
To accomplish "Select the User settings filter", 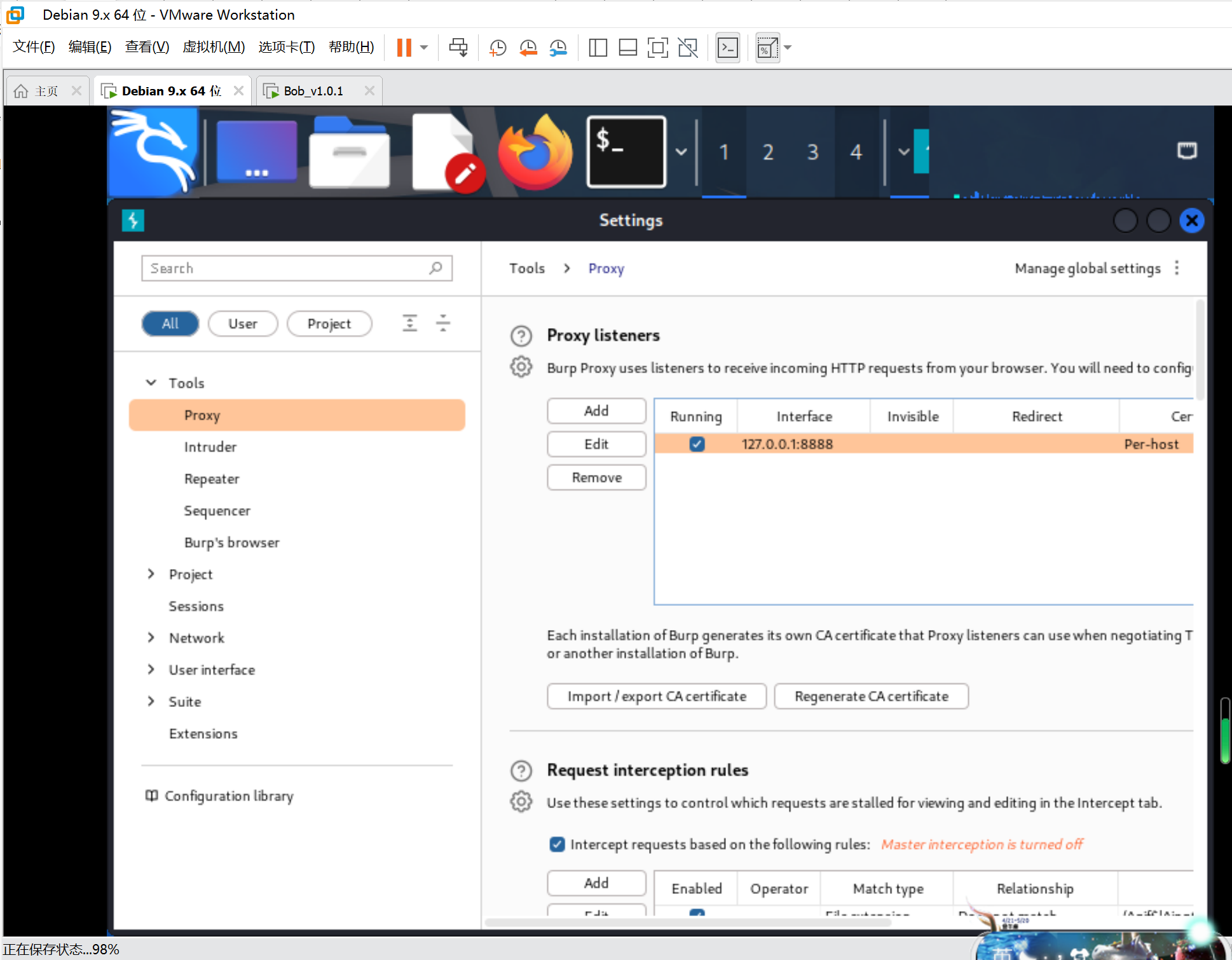I will (x=243, y=324).
